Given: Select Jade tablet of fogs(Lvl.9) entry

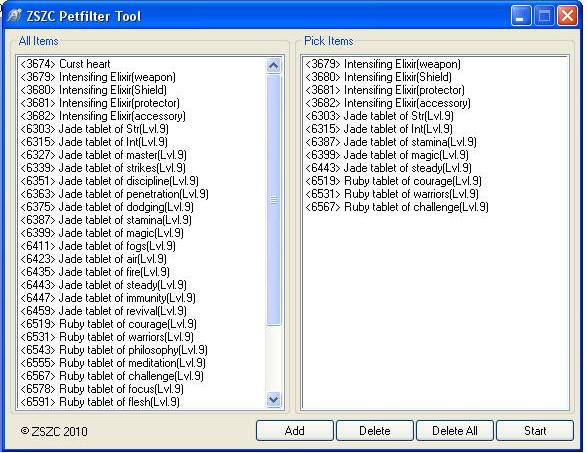Looking at the screenshot, I should pos(98,246).
